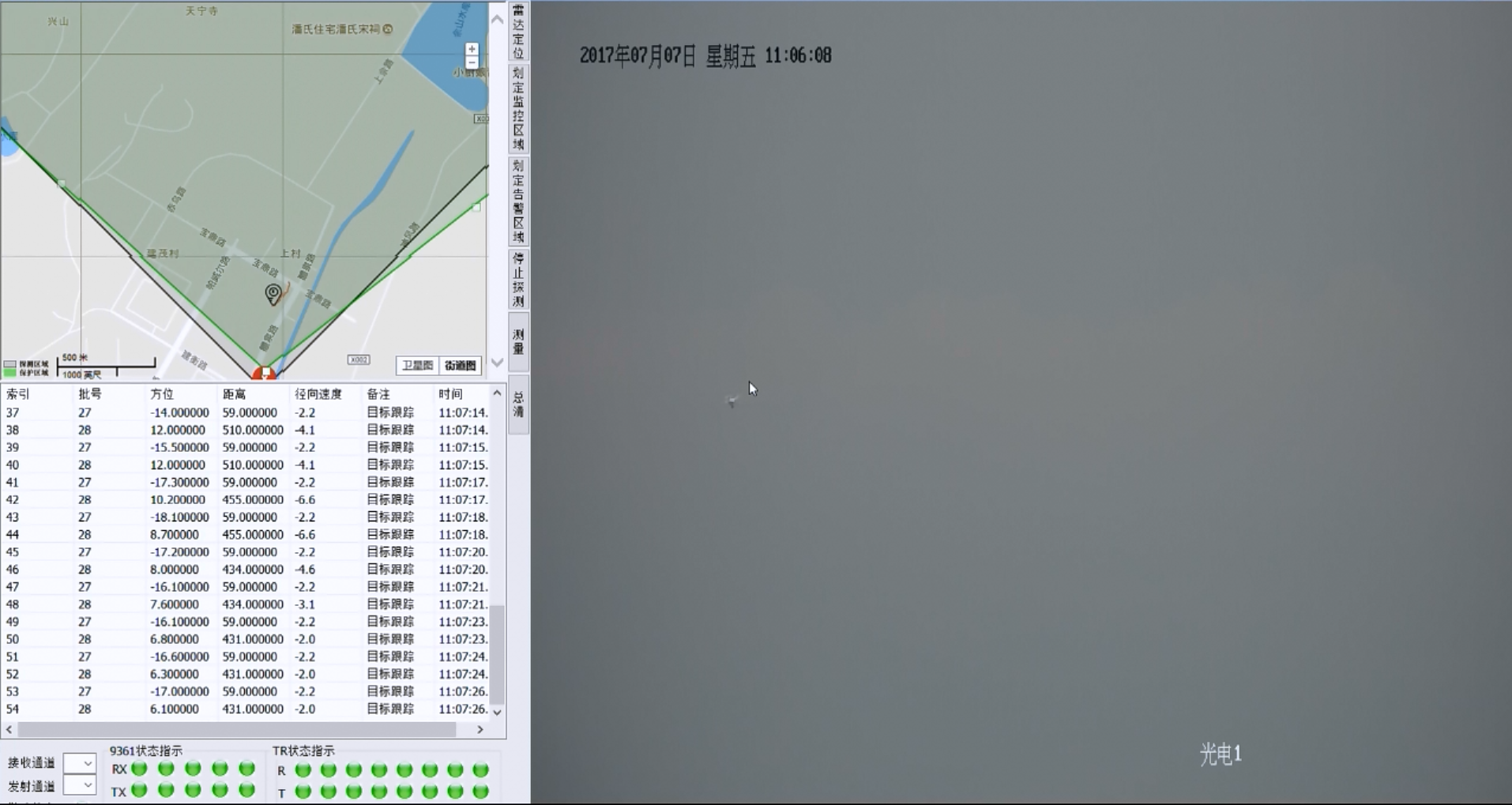Screen dimensions: 1512x805
Task: Click the red radar station marker
Action: pos(264,374)
